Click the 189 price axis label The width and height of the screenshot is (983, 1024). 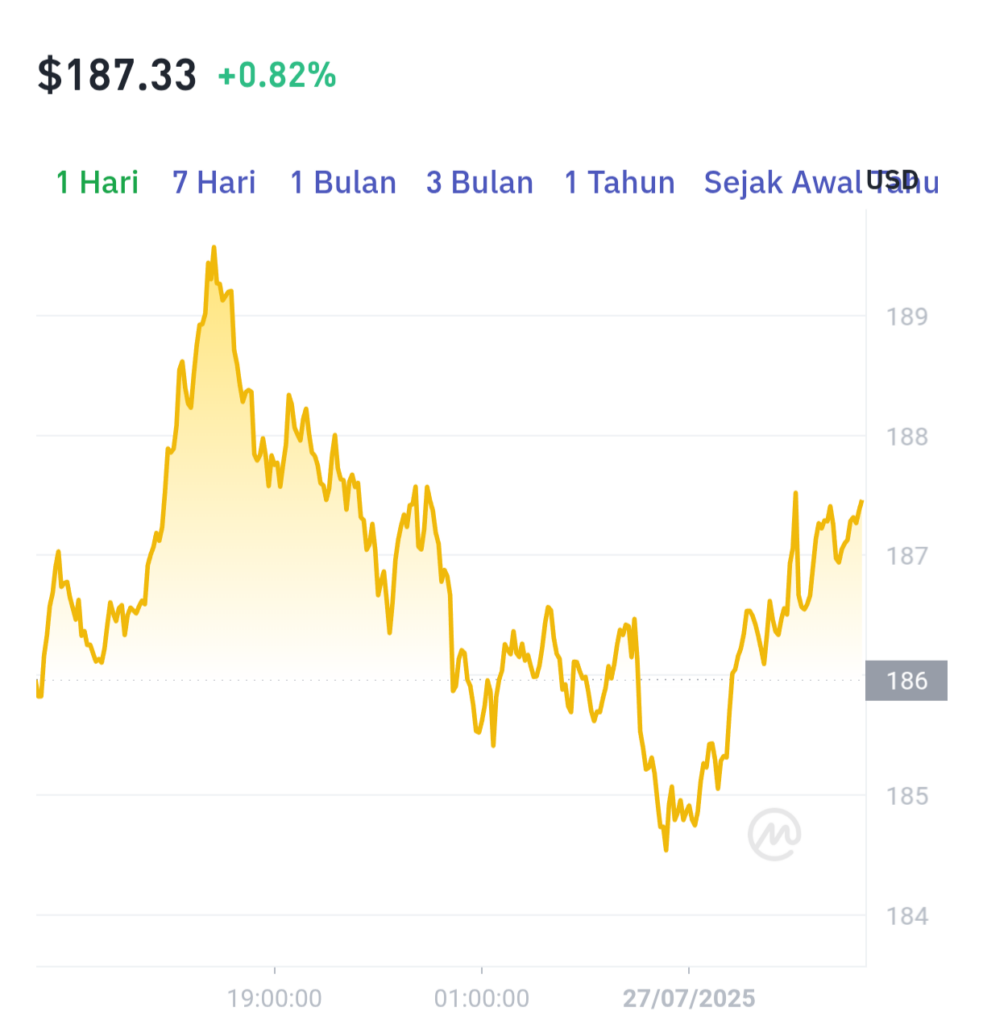click(x=907, y=317)
